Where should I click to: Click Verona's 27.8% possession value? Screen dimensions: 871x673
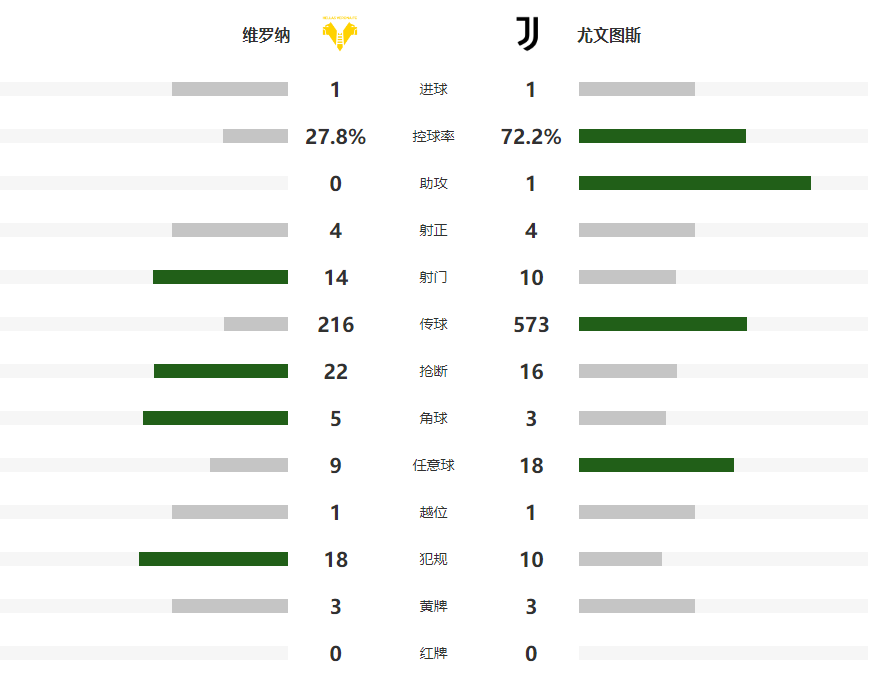pos(335,137)
